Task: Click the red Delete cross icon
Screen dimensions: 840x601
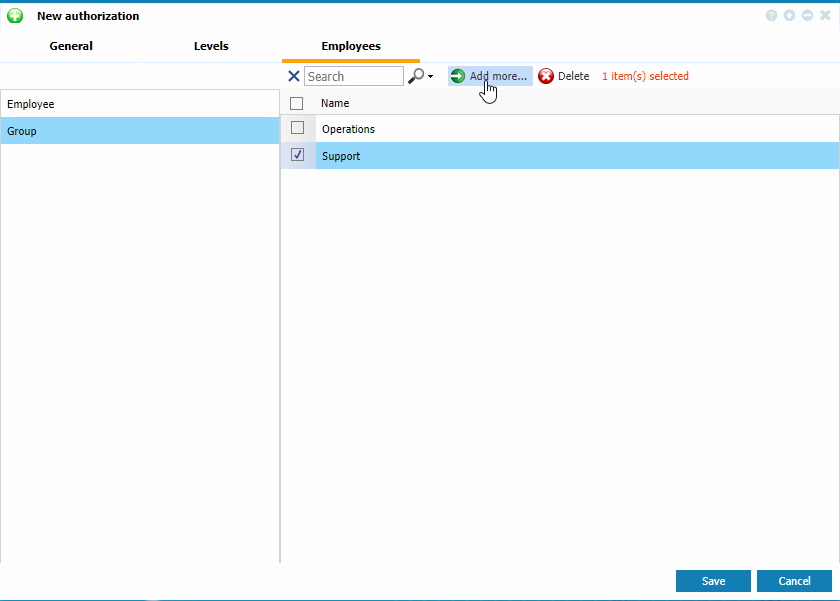Action: click(x=546, y=76)
